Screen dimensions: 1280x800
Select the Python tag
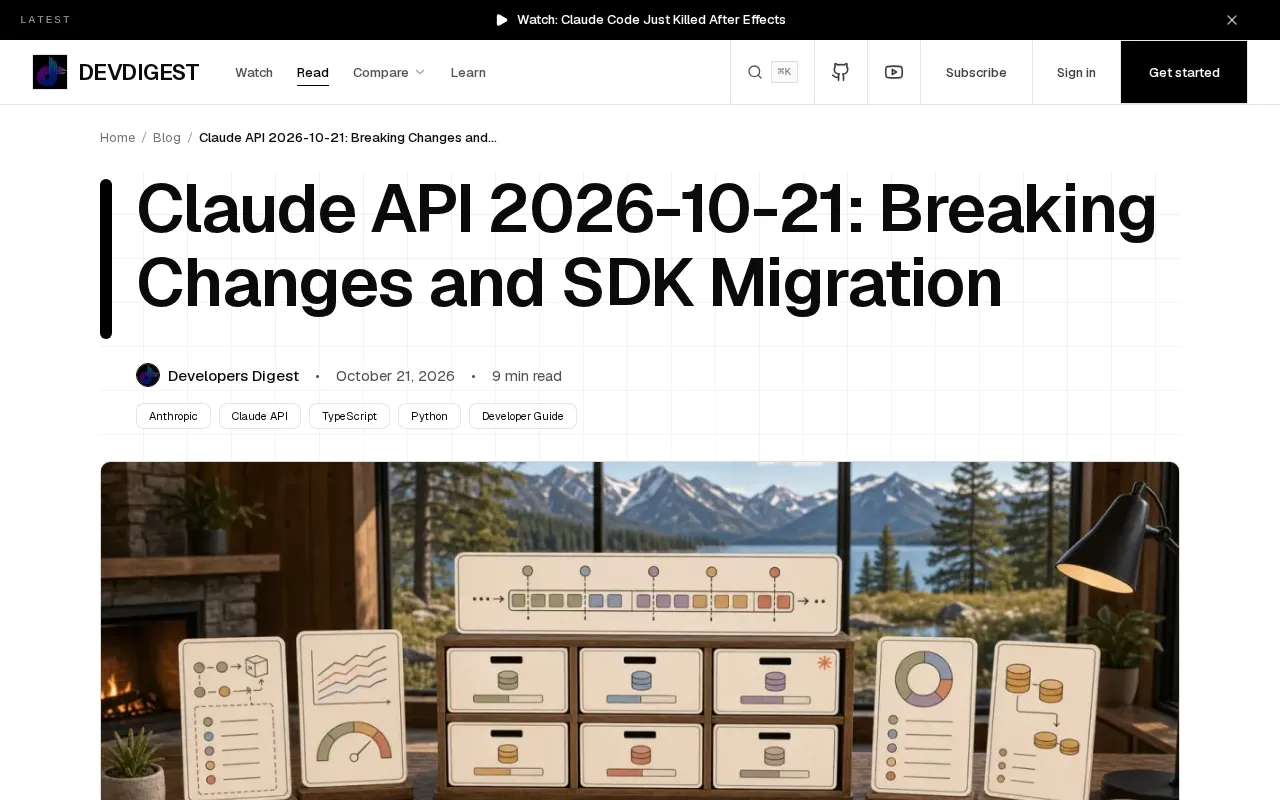pyautogui.click(x=429, y=416)
